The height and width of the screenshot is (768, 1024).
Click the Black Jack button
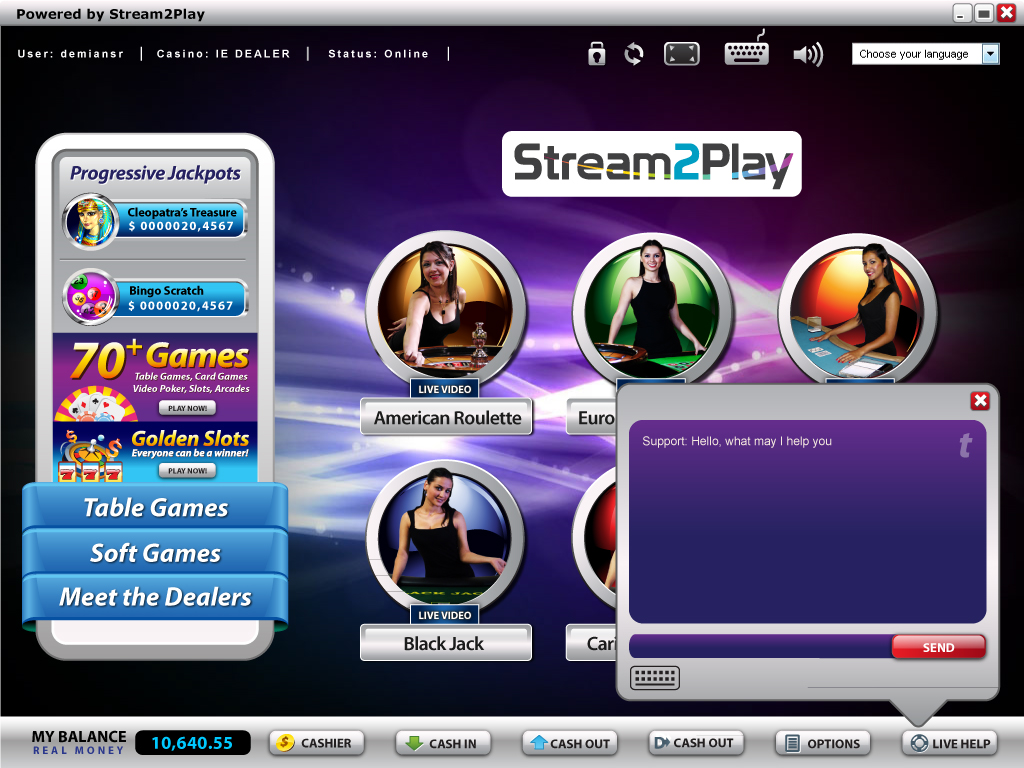[445, 643]
